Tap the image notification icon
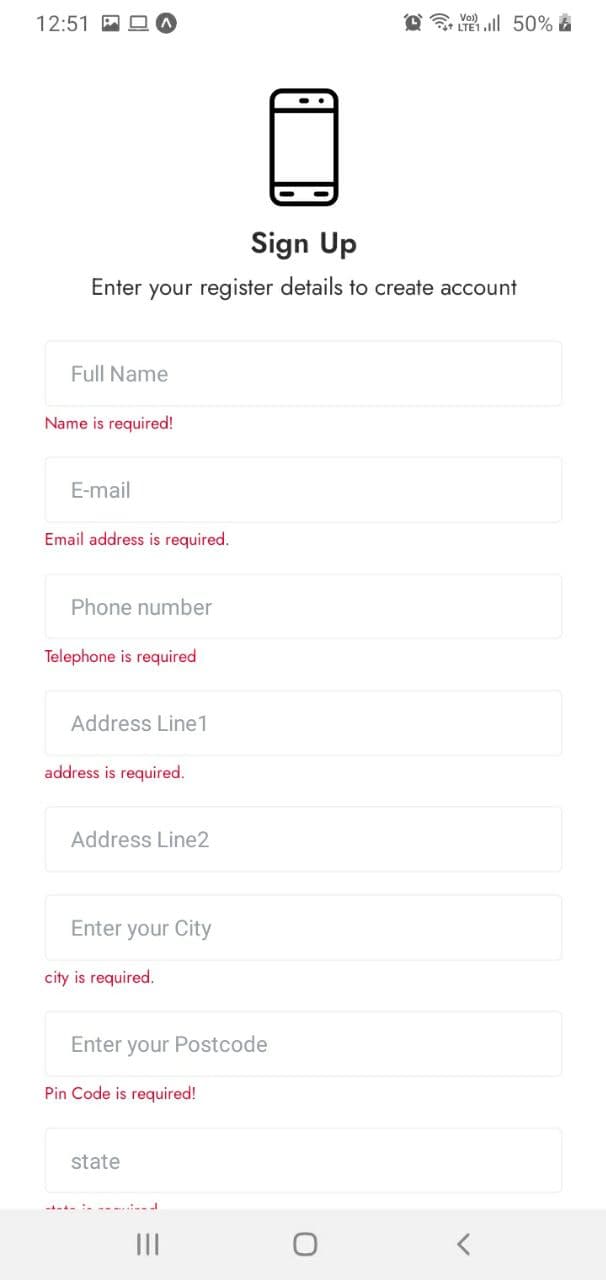The image size is (606, 1280). [112, 23]
